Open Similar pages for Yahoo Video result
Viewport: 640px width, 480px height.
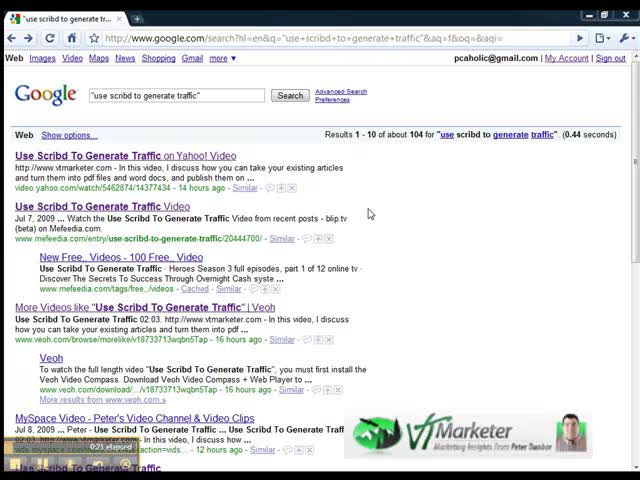245,188
